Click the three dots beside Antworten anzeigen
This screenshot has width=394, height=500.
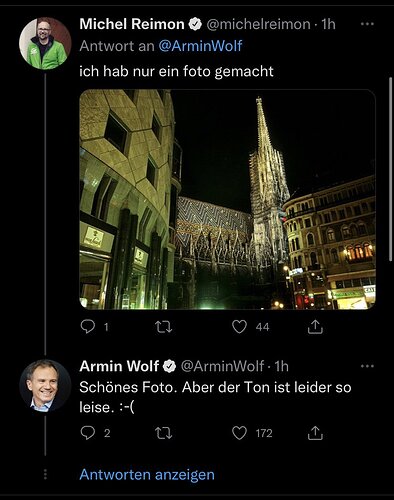coord(45,474)
